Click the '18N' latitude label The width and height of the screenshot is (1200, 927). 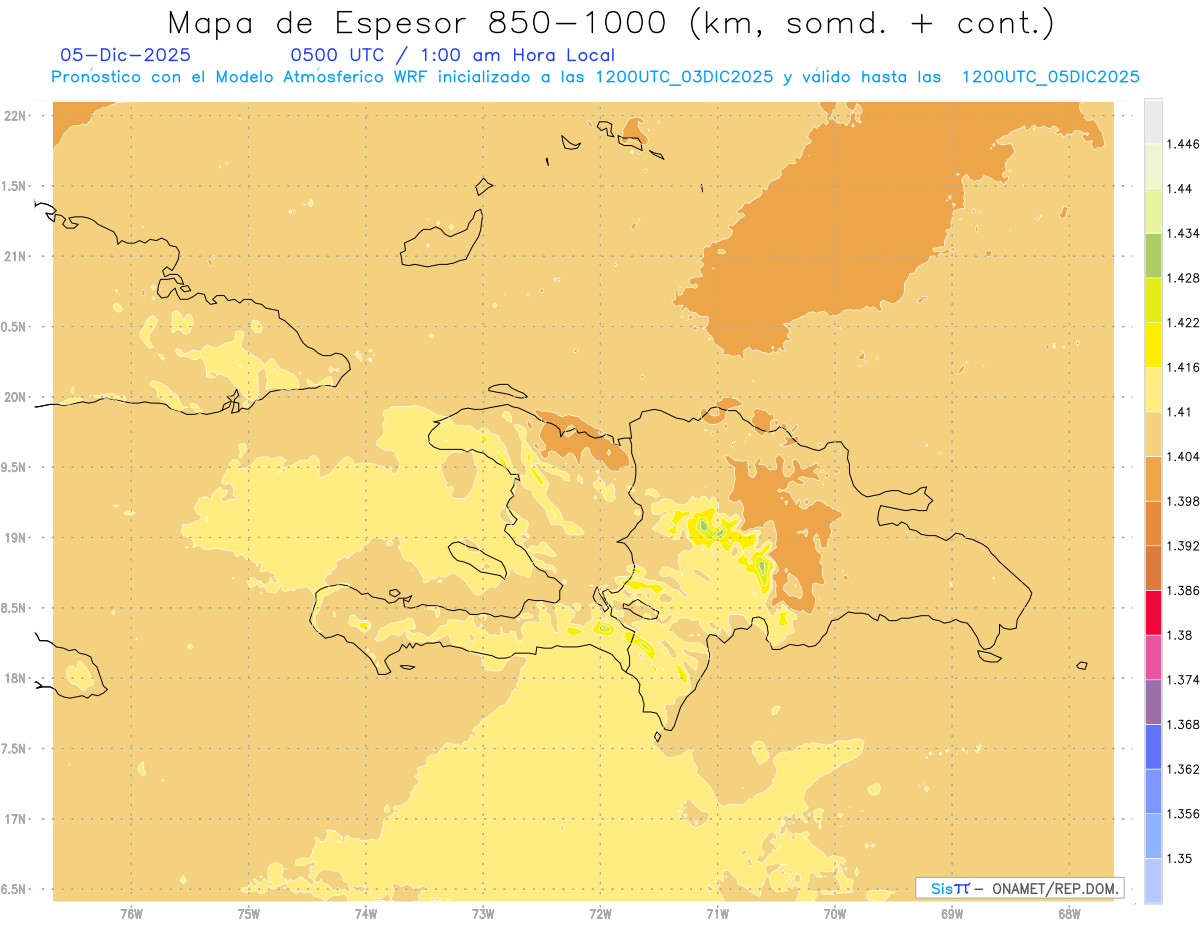click(16, 678)
